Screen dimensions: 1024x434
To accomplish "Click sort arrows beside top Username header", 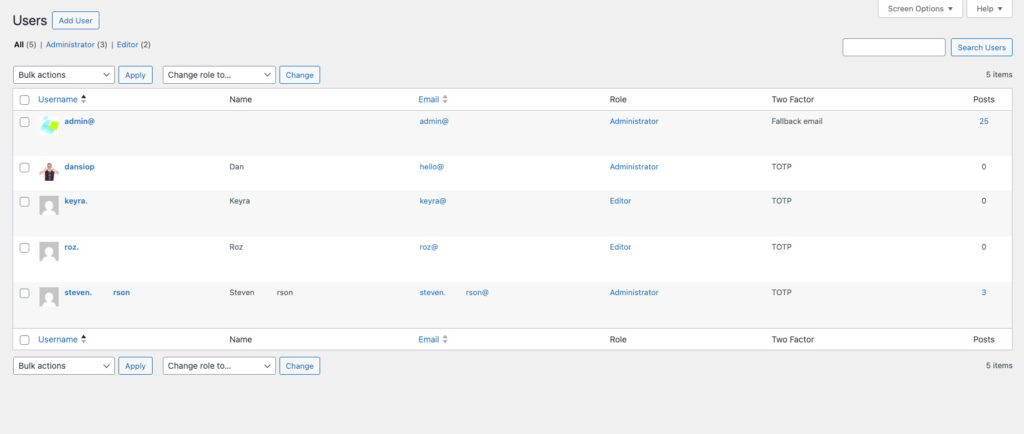I will (x=84, y=99).
